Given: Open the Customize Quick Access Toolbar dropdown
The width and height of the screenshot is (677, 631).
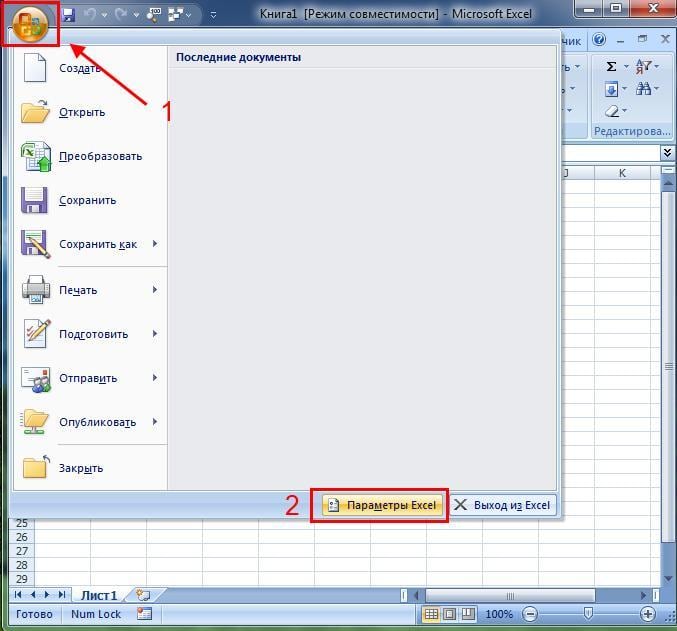Looking at the screenshot, I should (x=213, y=15).
